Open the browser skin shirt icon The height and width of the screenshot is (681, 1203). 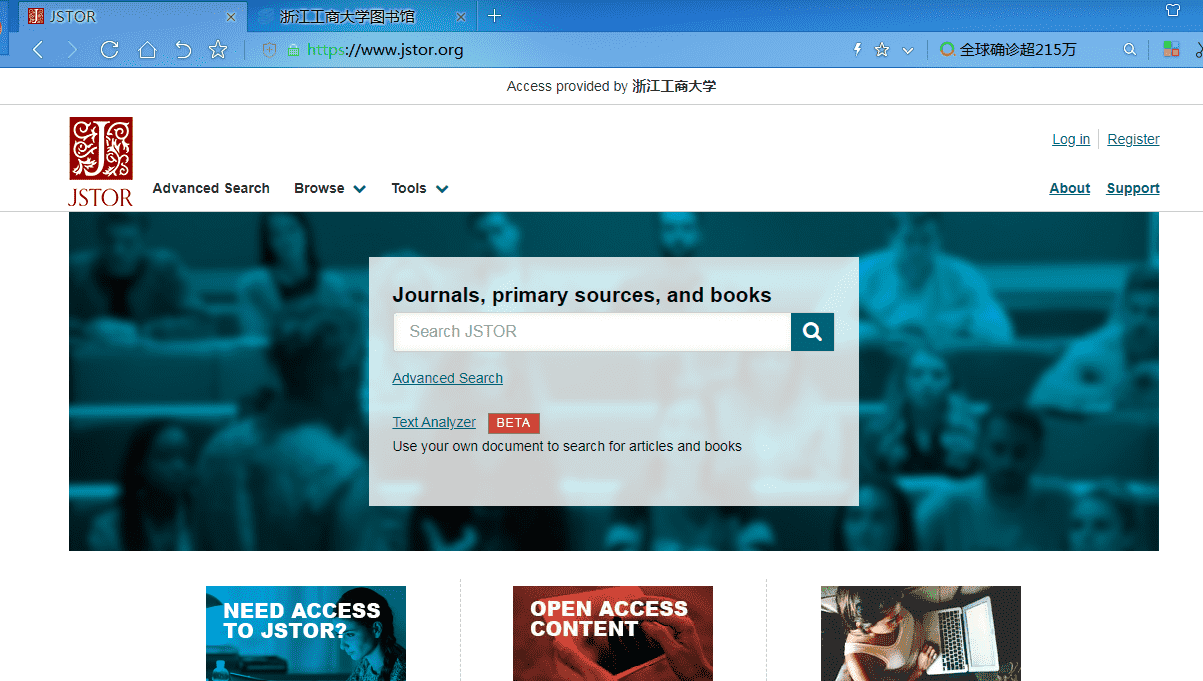tap(1174, 11)
